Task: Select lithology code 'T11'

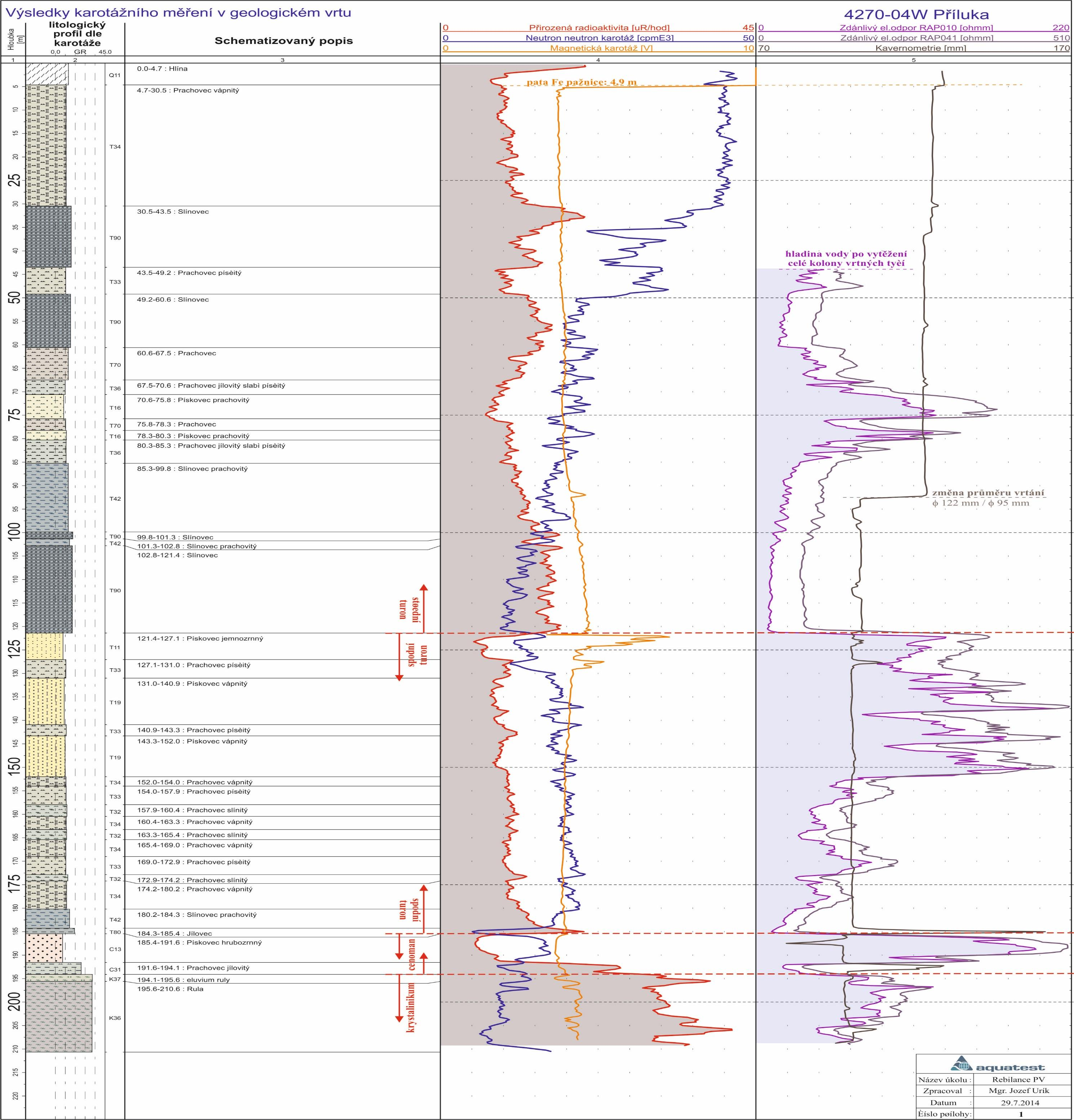Action: pyautogui.click(x=115, y=648)
